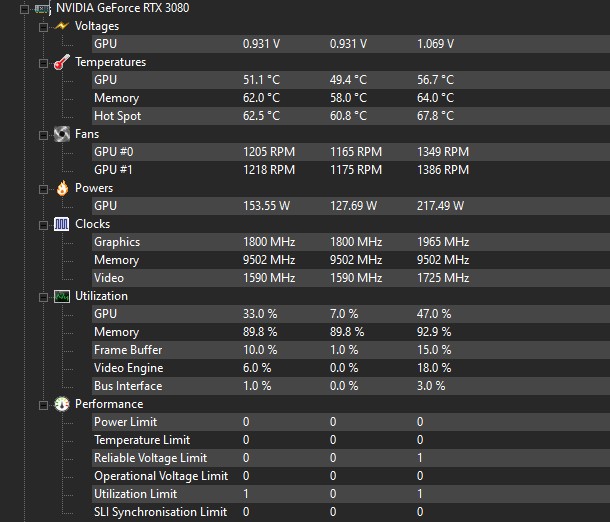Select the GPU #1 fan row
Viewport: 610px width, 522px height.
351,170
